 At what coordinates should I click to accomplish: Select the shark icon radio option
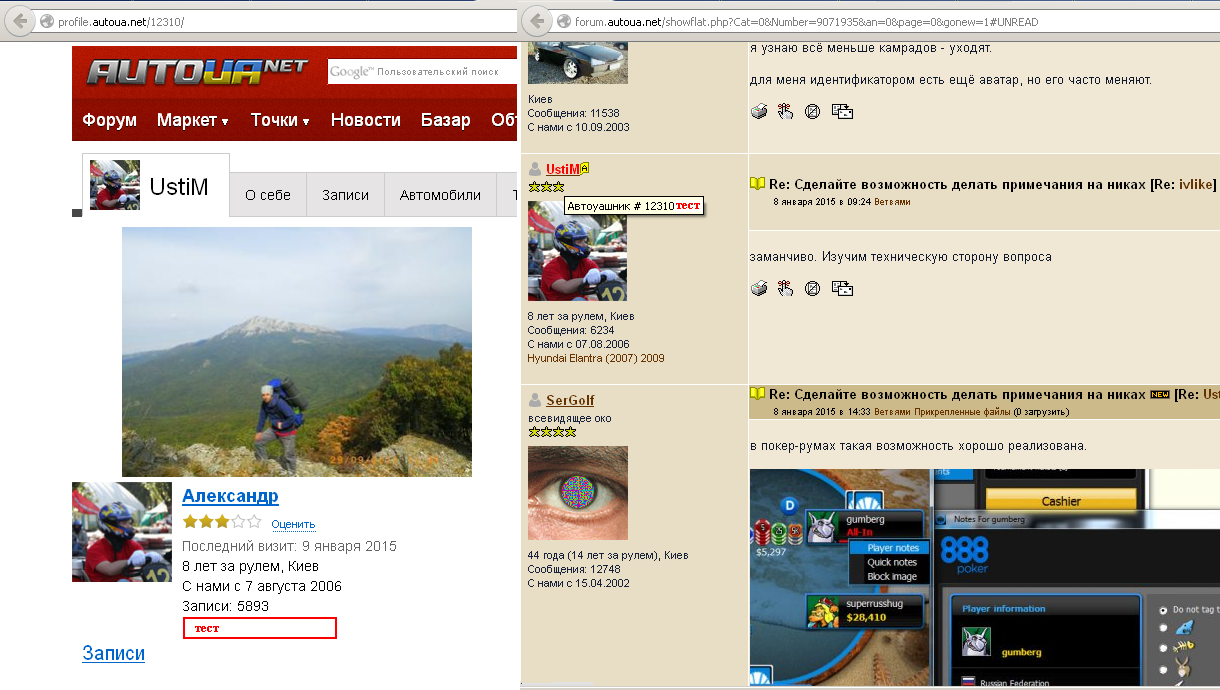click(1161, 628)
